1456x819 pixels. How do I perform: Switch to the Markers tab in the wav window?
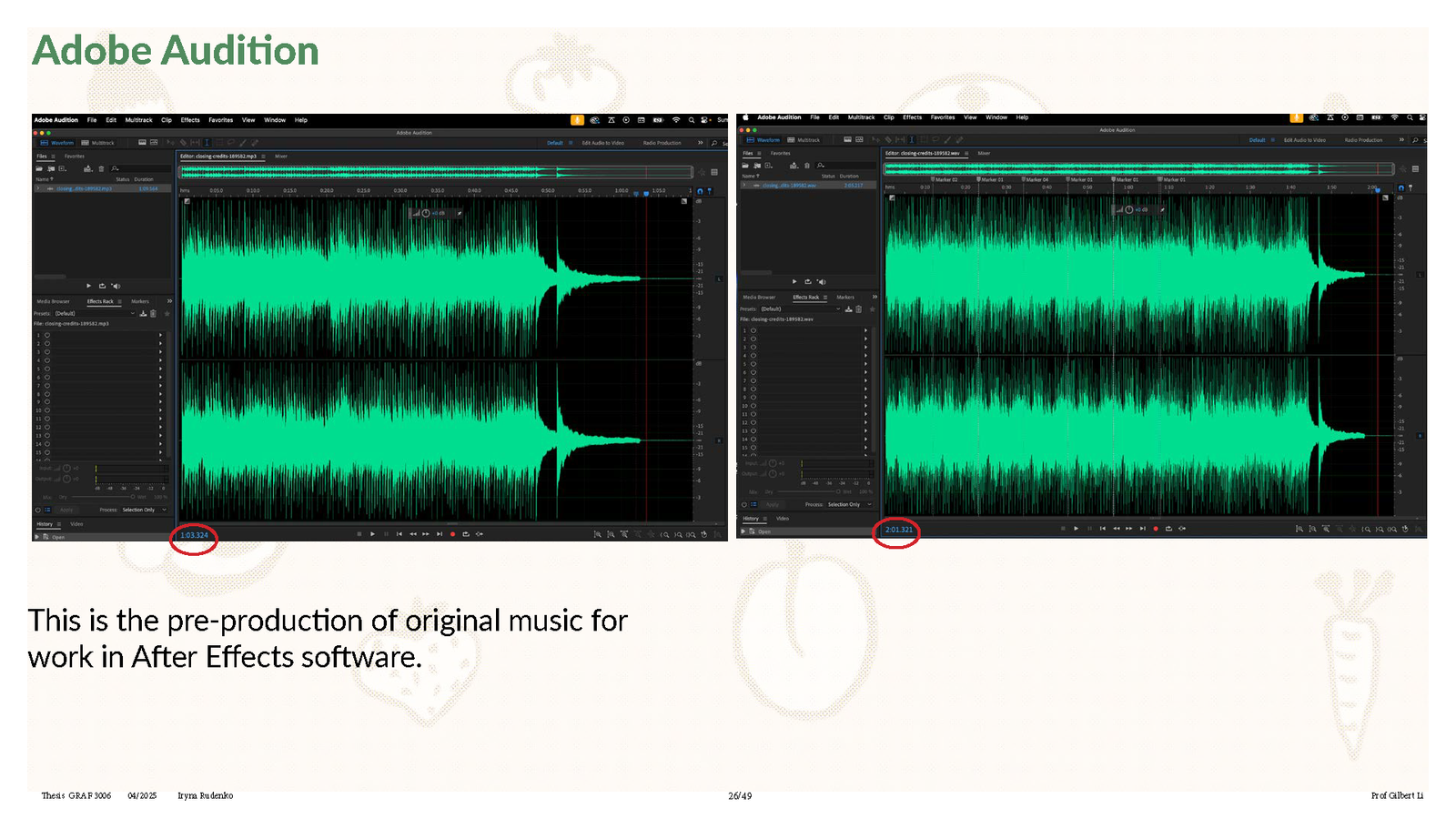845,298
